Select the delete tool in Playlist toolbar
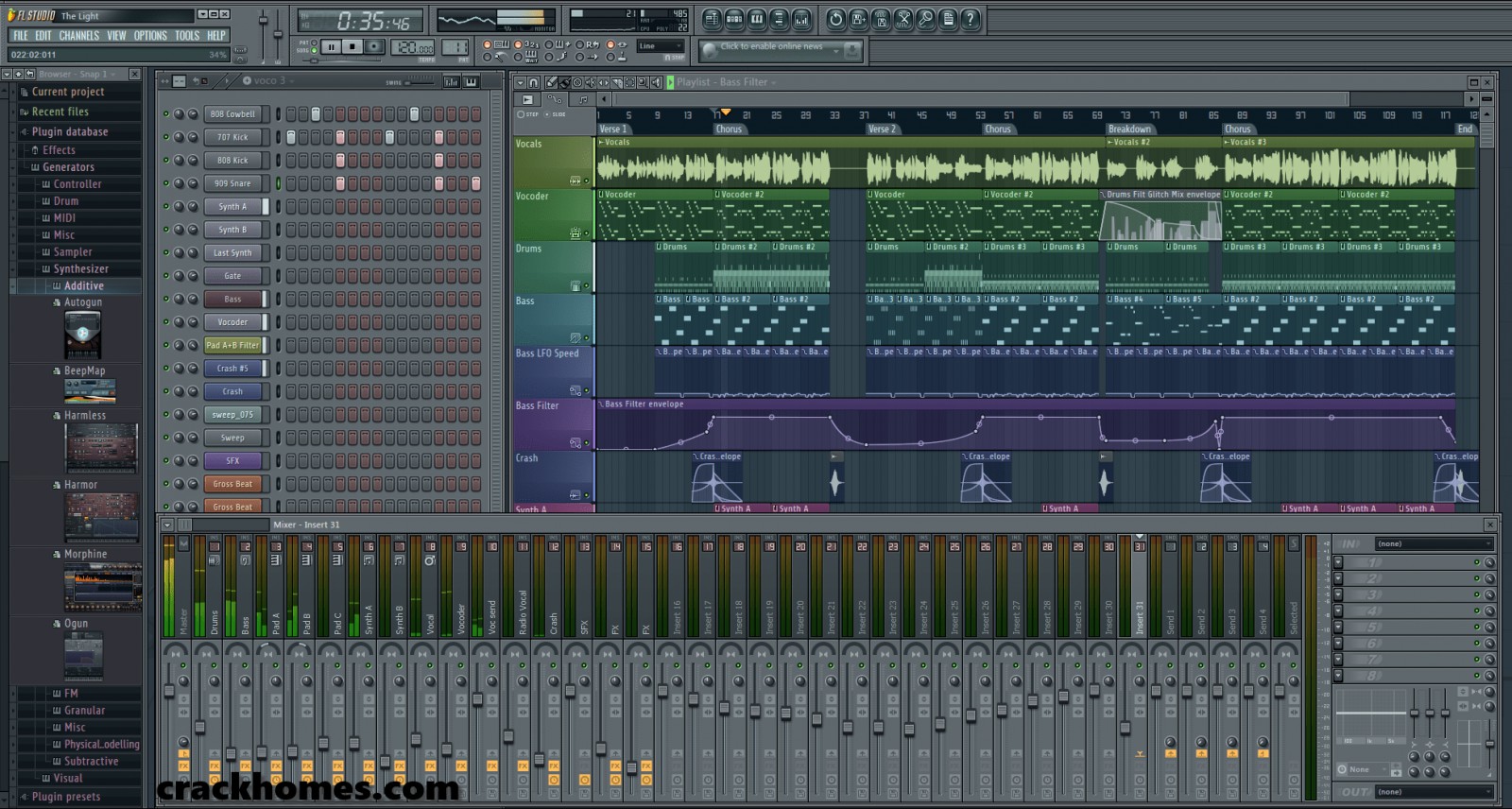Screen dimensions: 1512x809 click(x=577, y=83)
